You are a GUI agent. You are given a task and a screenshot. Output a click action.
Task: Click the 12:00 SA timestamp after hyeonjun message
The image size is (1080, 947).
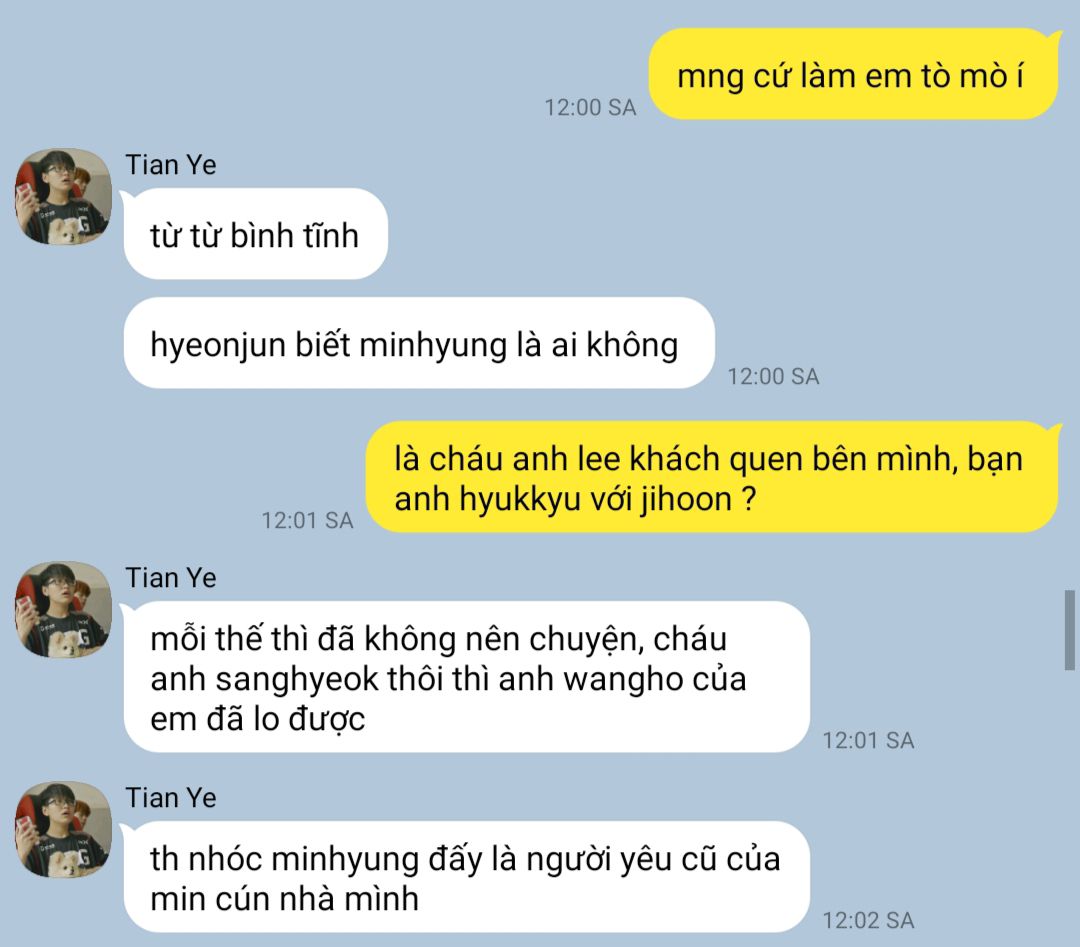click(773, 377)
